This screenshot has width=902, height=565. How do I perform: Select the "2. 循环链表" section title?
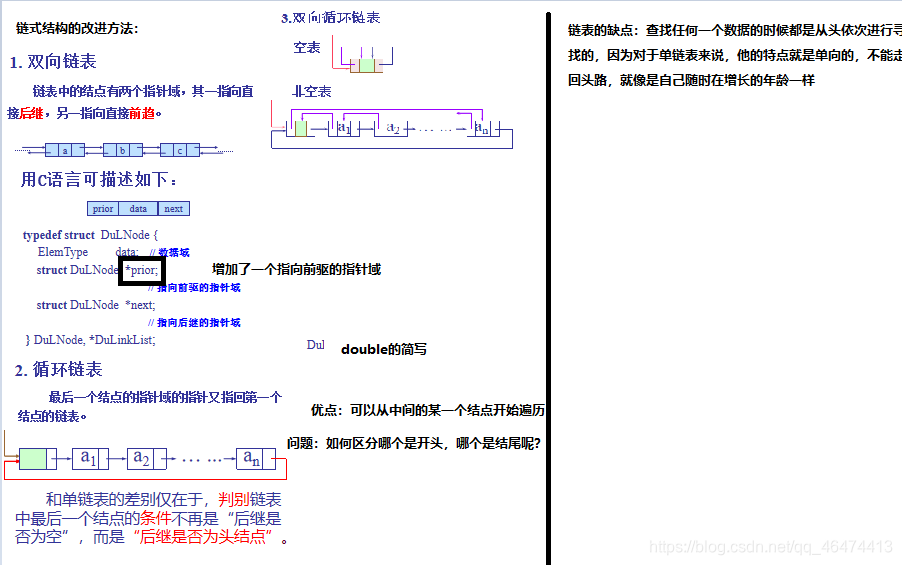pos(58,369)
